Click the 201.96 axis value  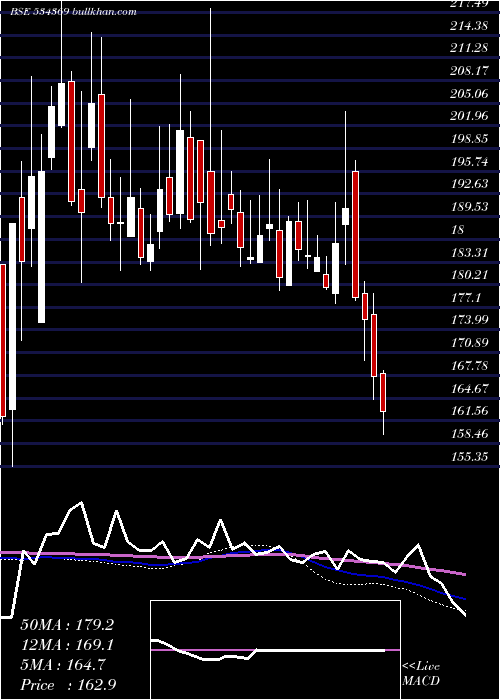click(x=469, y=117)
